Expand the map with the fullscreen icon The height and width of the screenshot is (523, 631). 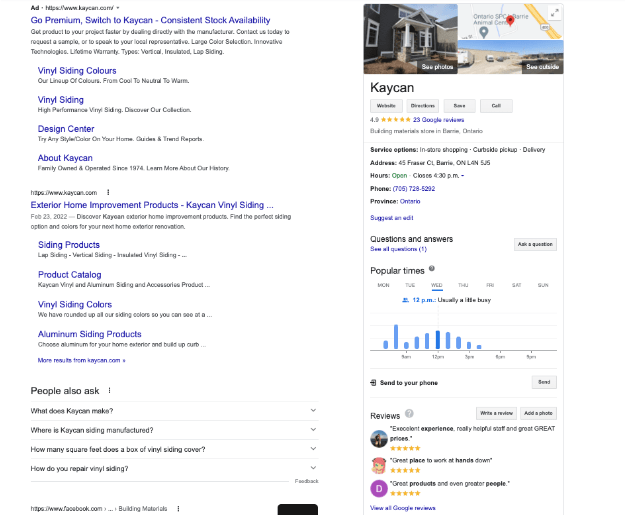(556, 13)
